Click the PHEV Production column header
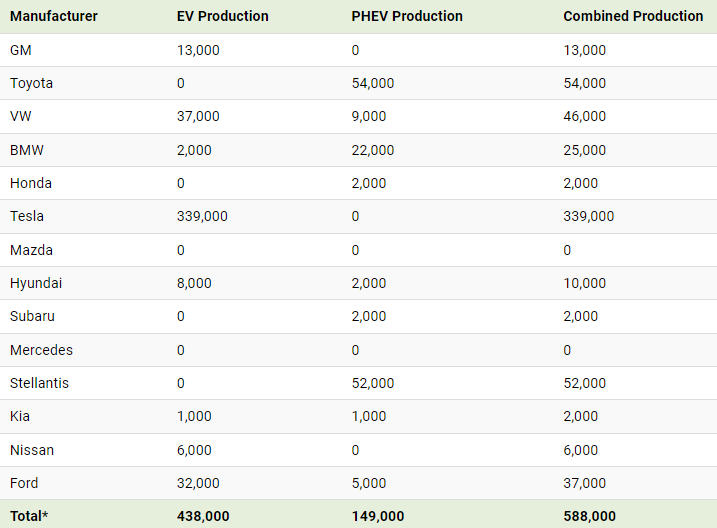 tap(407, 16)
